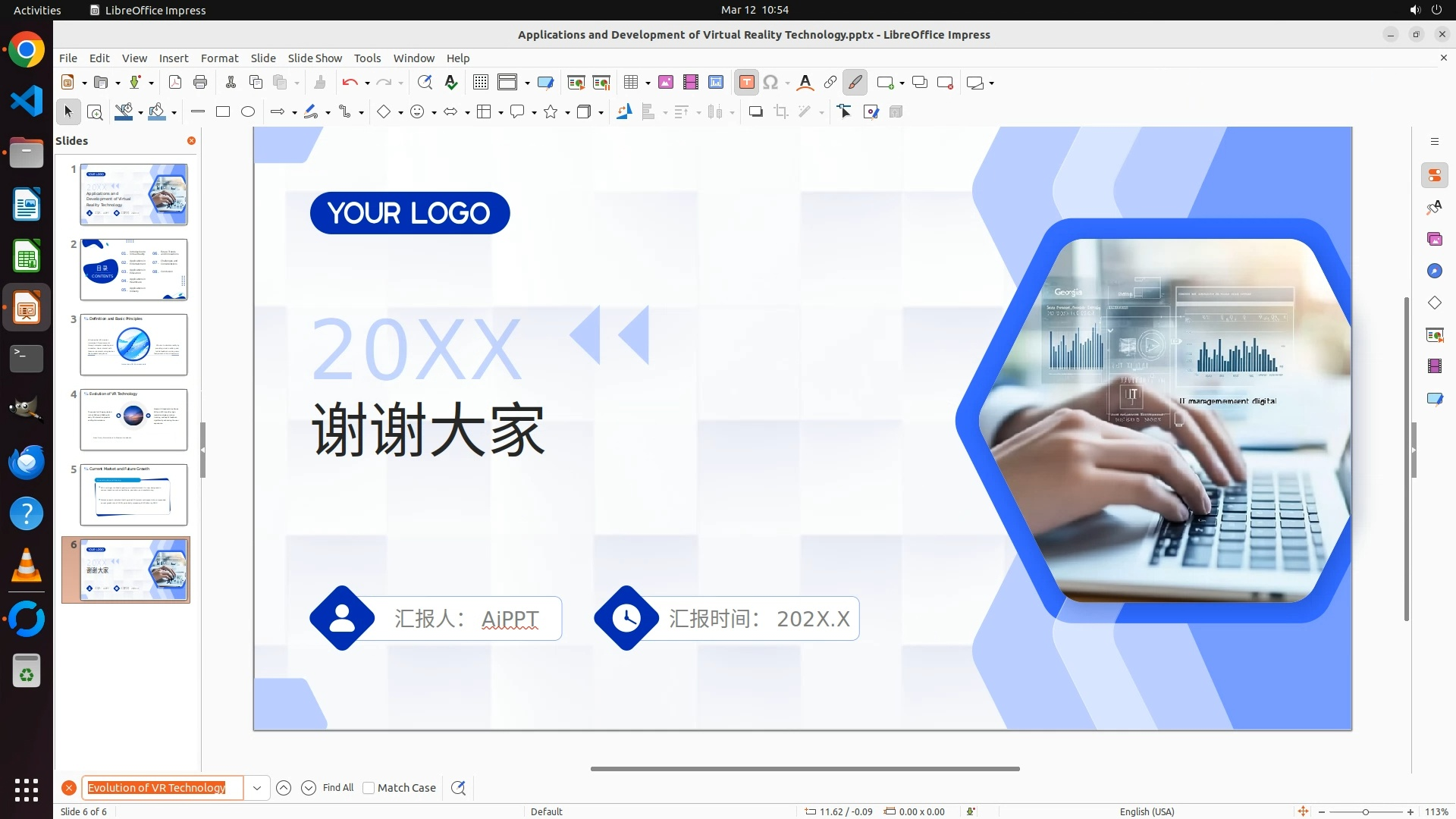Open the Sidebar Properties panel icon
The height and width of the screenshot is (819, 1456).
tap(1434, 176)
